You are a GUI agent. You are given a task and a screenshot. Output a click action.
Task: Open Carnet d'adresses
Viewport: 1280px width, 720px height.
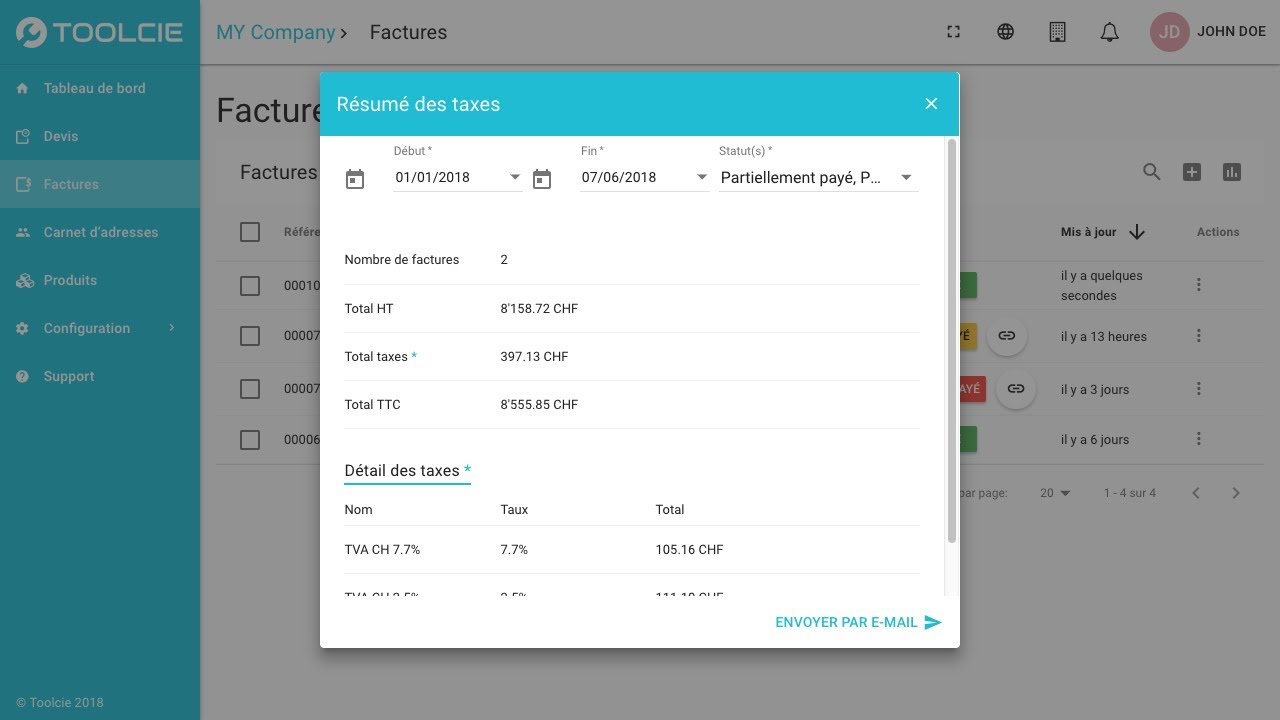(100, 232)
